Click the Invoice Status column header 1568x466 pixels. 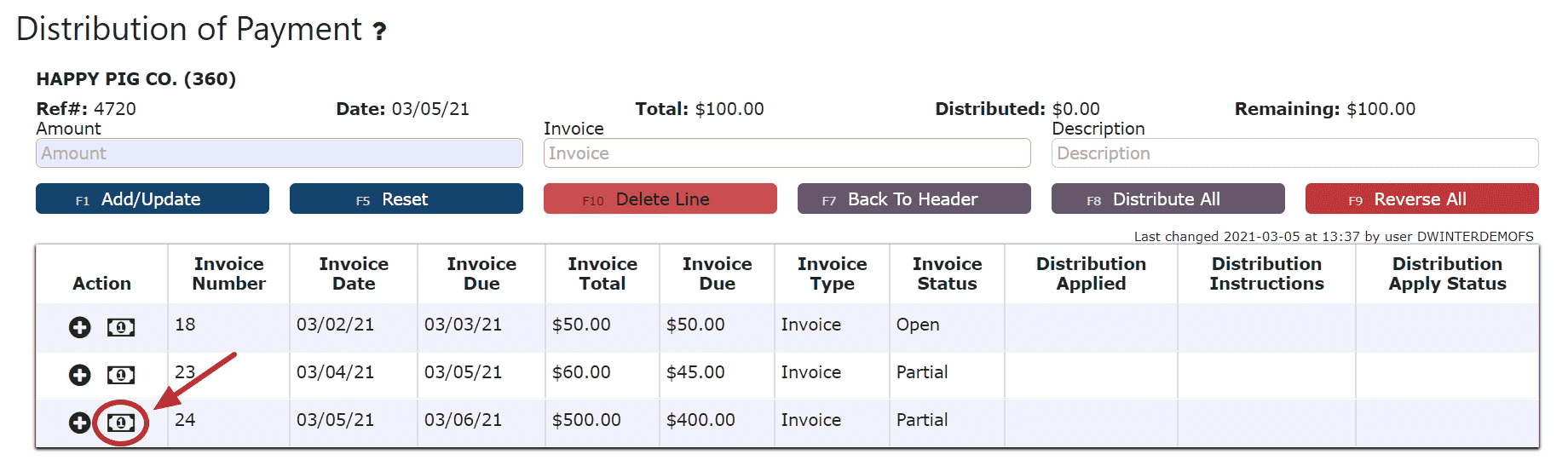tap(948, 273)
